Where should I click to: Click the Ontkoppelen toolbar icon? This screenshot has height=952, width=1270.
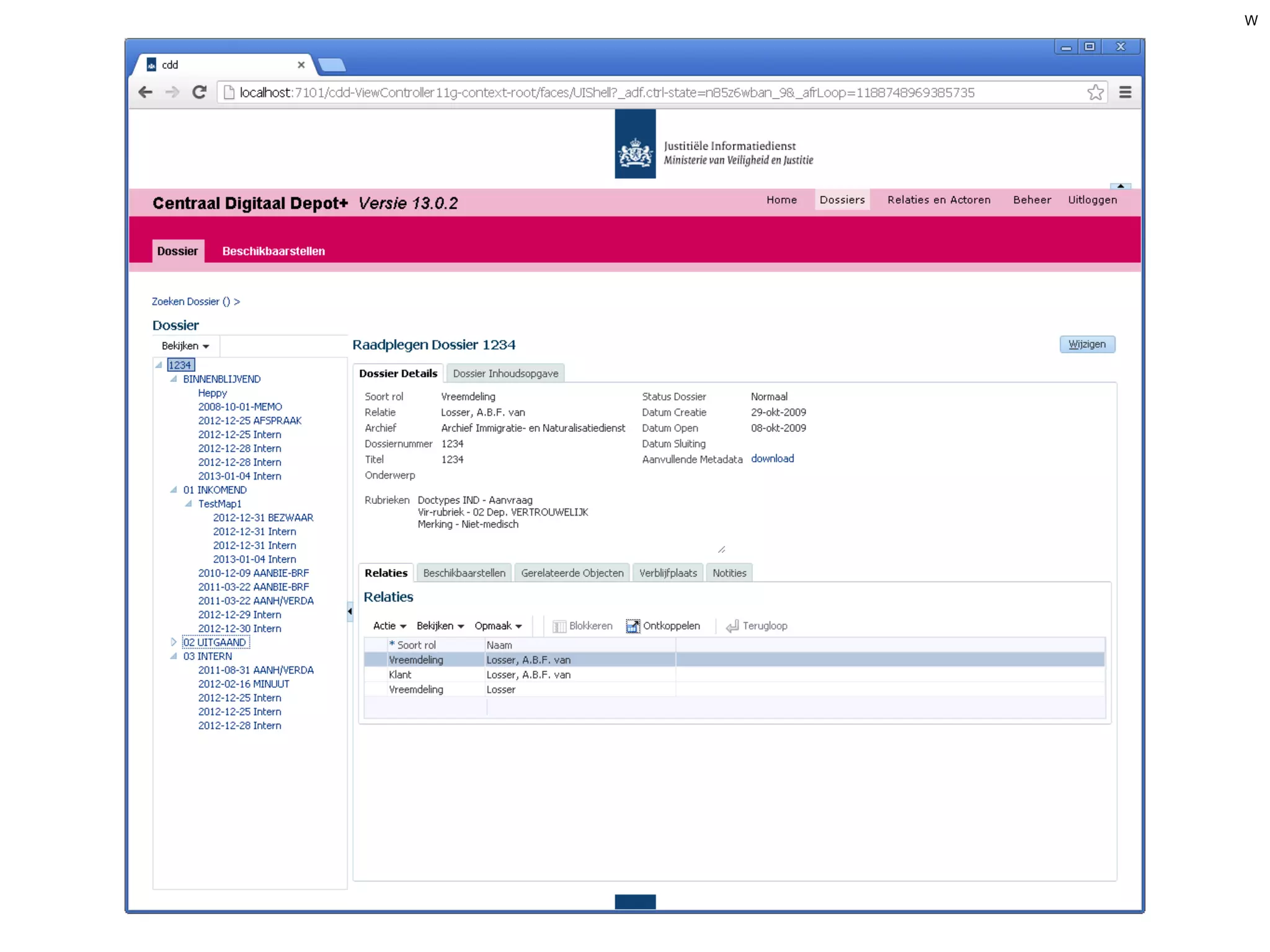coord(632,626)
